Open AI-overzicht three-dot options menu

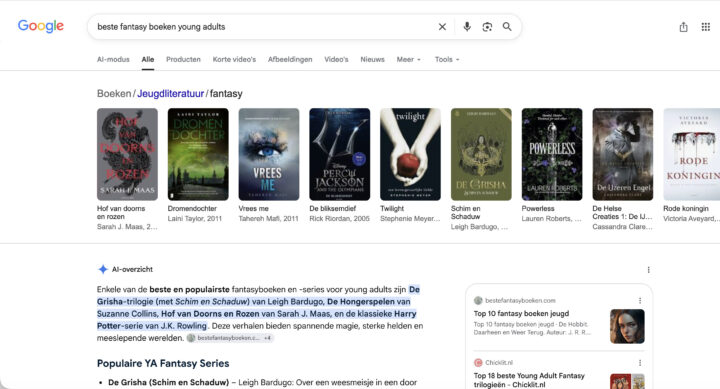click(x=648, y=270)
